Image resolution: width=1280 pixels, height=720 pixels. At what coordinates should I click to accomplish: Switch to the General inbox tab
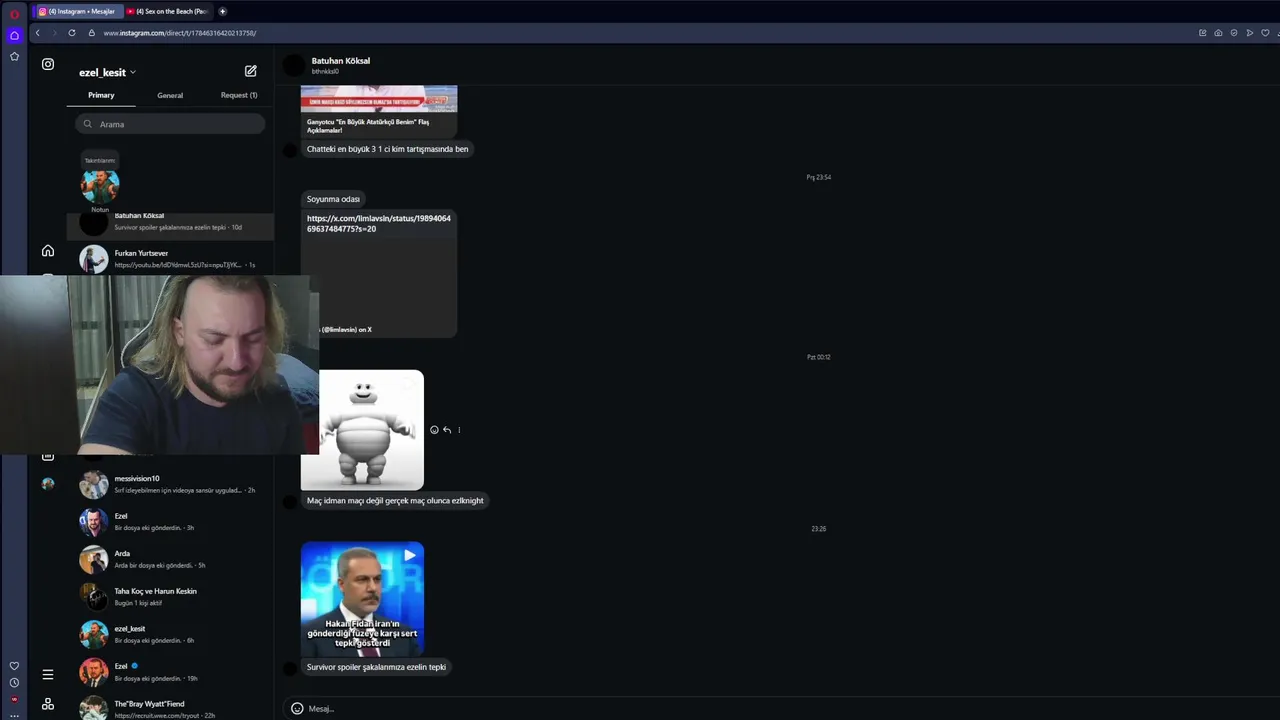coord(170,95)
